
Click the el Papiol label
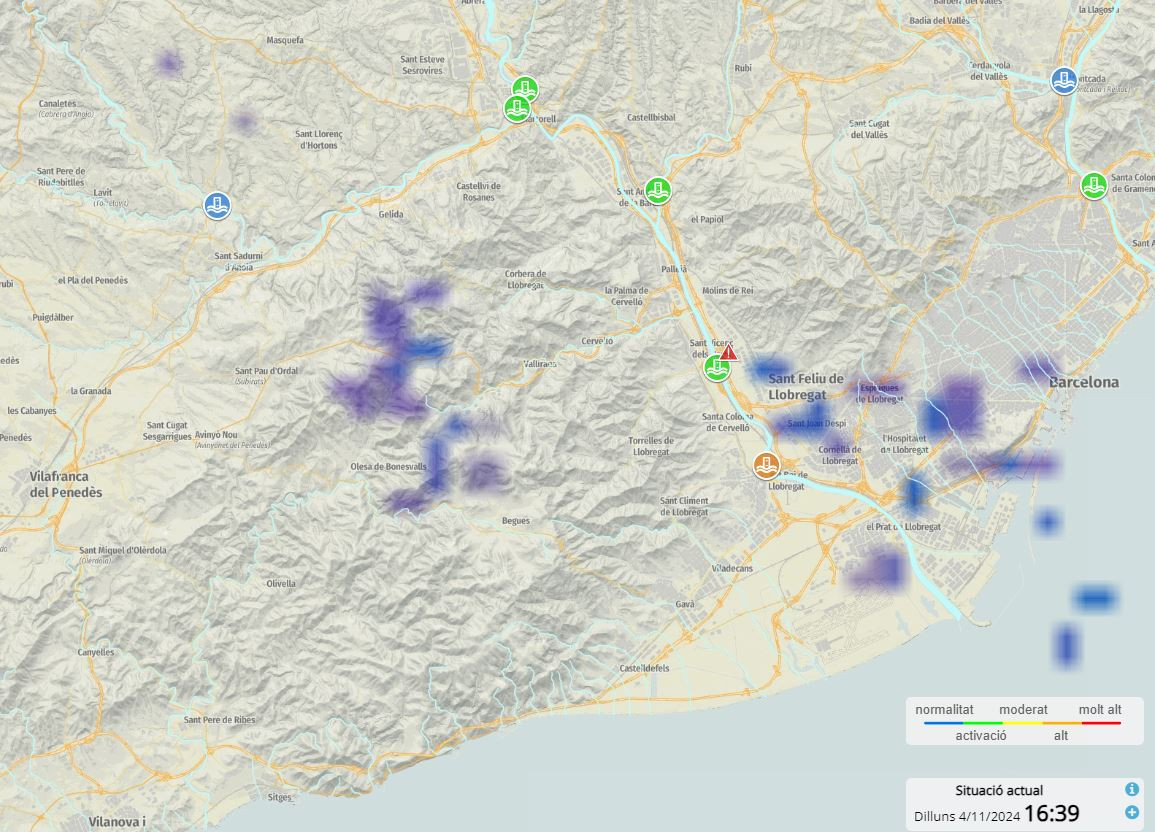coord(707,219)
